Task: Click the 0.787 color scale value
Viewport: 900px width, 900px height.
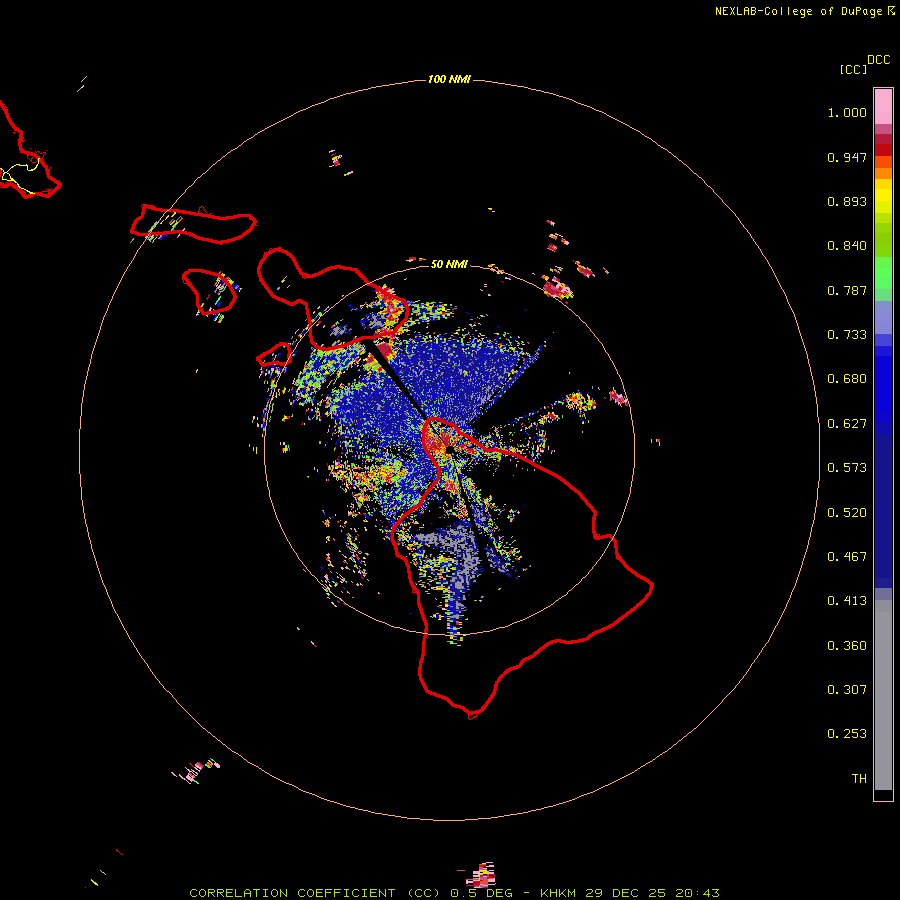Action: (847, 290)
